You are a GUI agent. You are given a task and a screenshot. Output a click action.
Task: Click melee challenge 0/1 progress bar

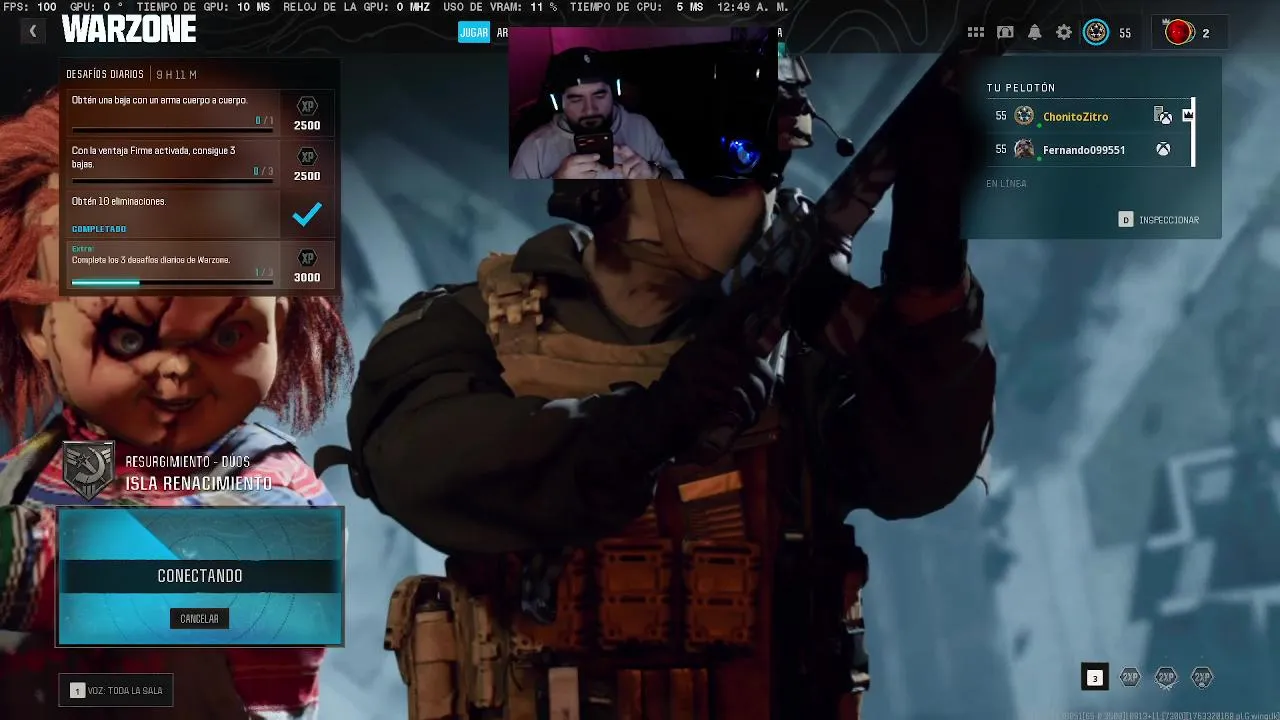[x=172, y=130]
